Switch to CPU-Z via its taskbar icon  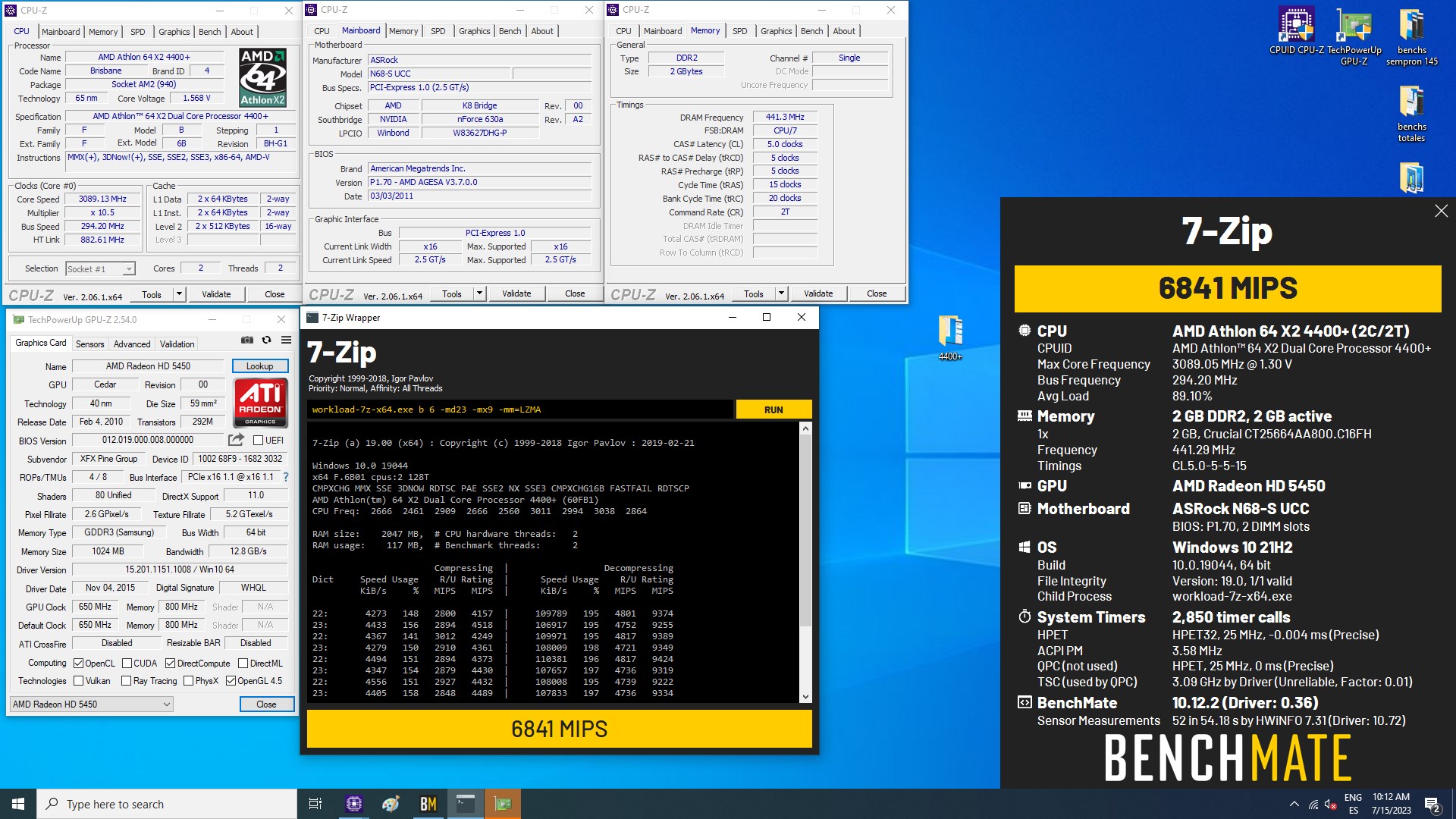coord(353,804)
